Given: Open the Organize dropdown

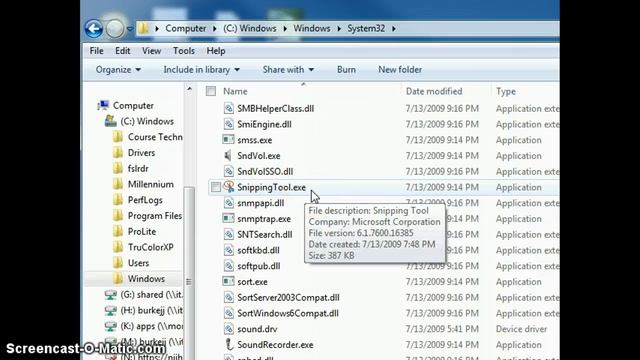Looking at the screenshot, I should point(118,70).
